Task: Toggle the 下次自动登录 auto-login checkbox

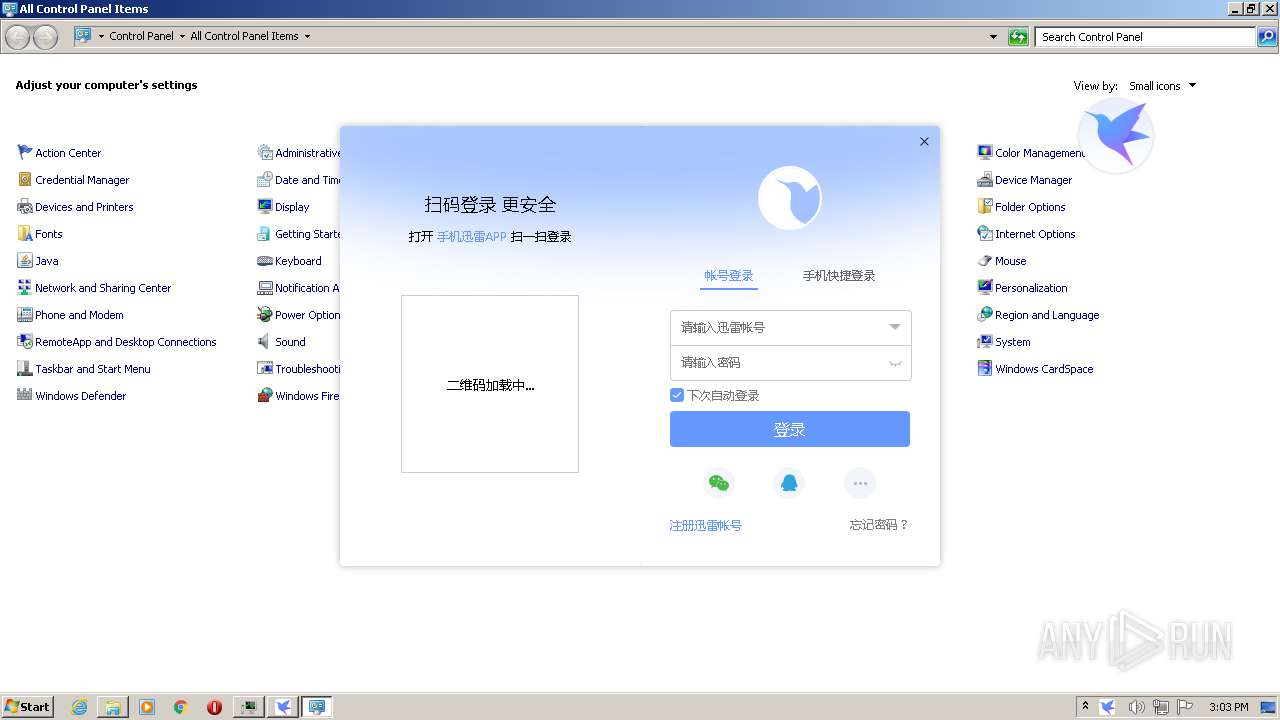Action: (677, 395)
